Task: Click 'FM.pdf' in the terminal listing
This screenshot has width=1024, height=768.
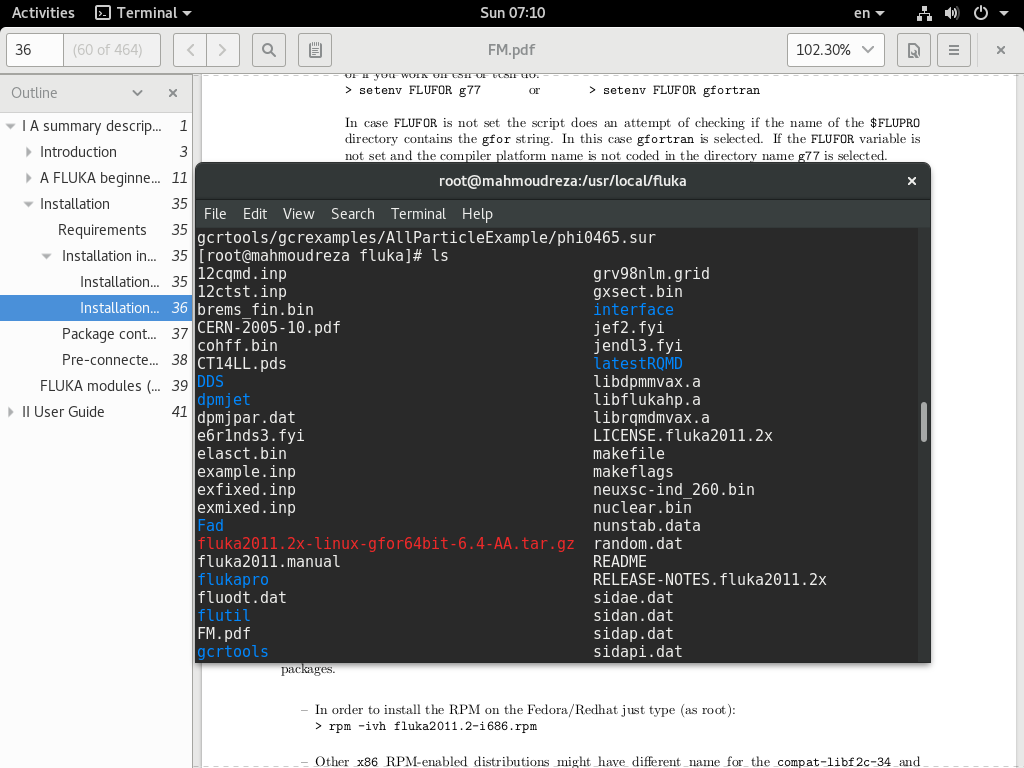Action: [x=223, y=633]
